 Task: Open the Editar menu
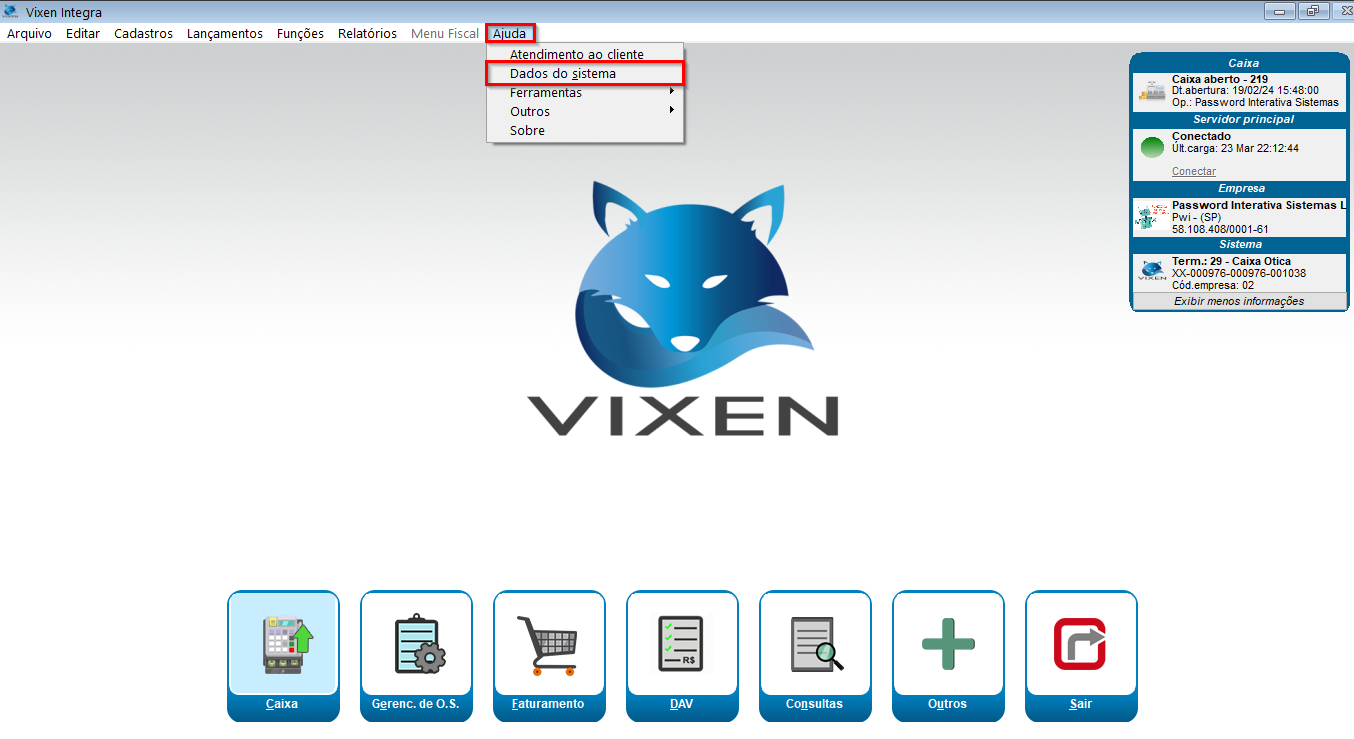click(83, 33)
